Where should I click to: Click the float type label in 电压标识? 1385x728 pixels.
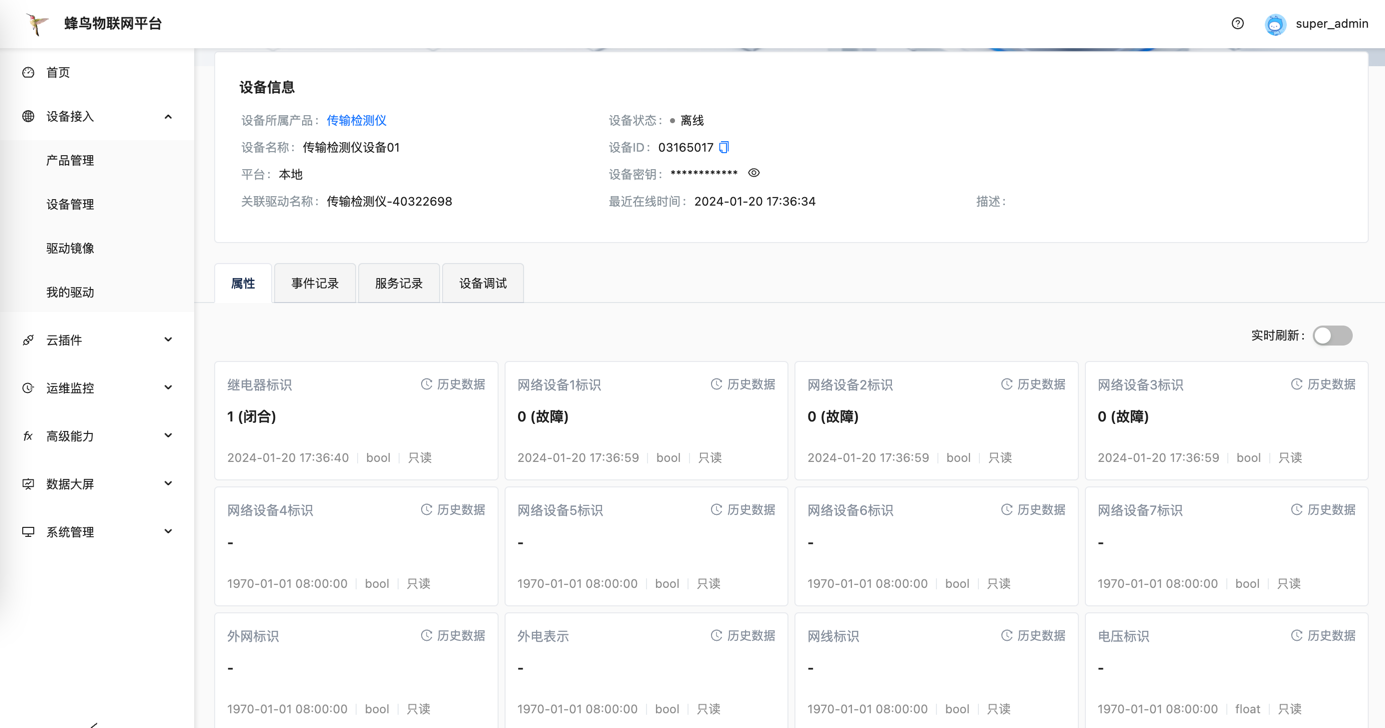[x=1248, y=709]
